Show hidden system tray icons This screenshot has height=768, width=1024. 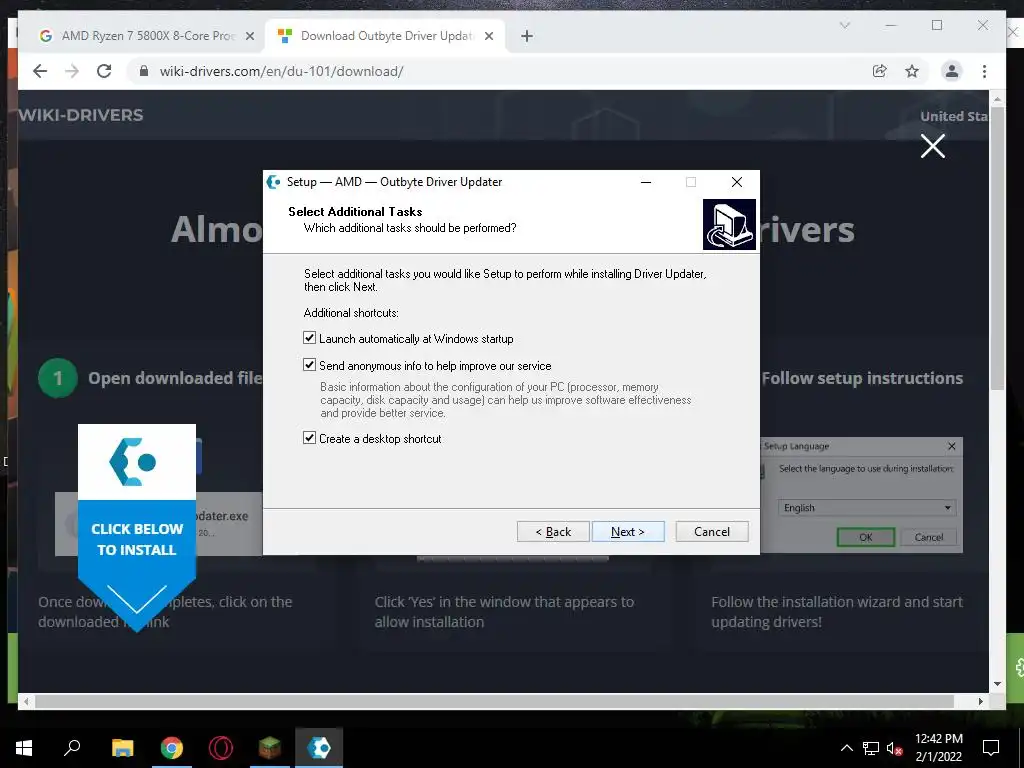[846, 748]
